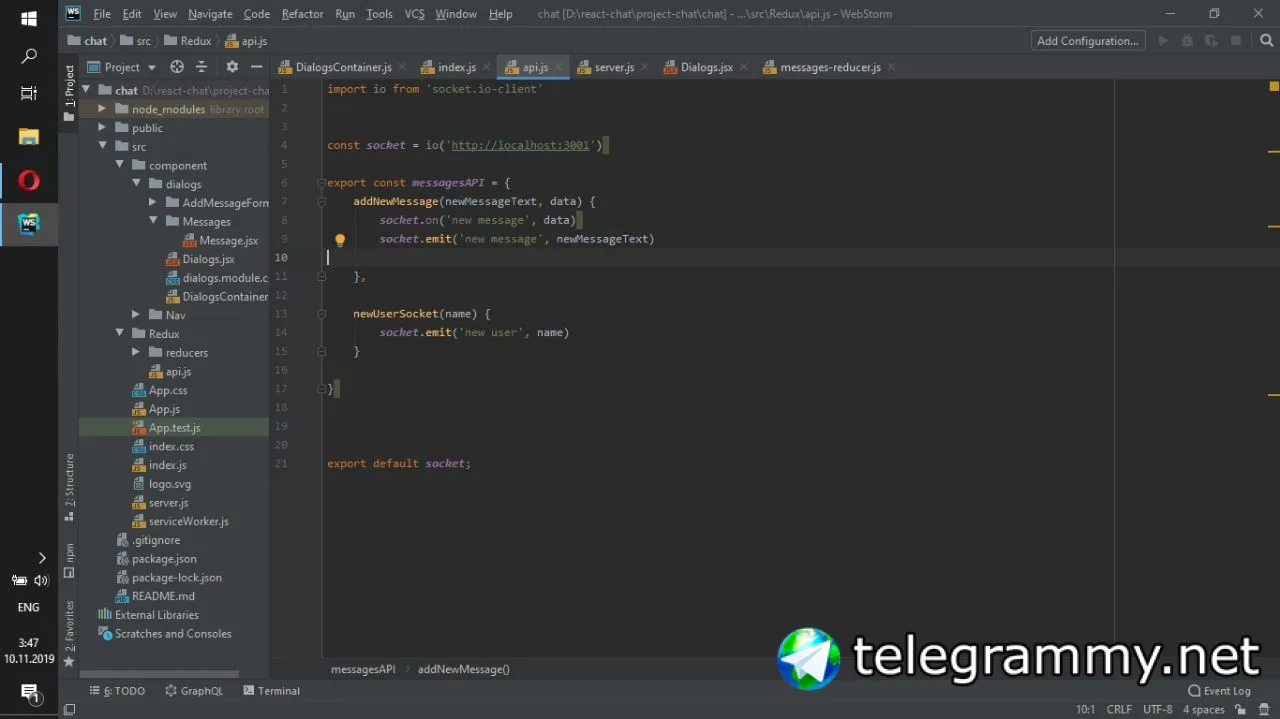Switch to the server.js editor tab
Screen dimensions: 1280x719
(x=614, y=67)
